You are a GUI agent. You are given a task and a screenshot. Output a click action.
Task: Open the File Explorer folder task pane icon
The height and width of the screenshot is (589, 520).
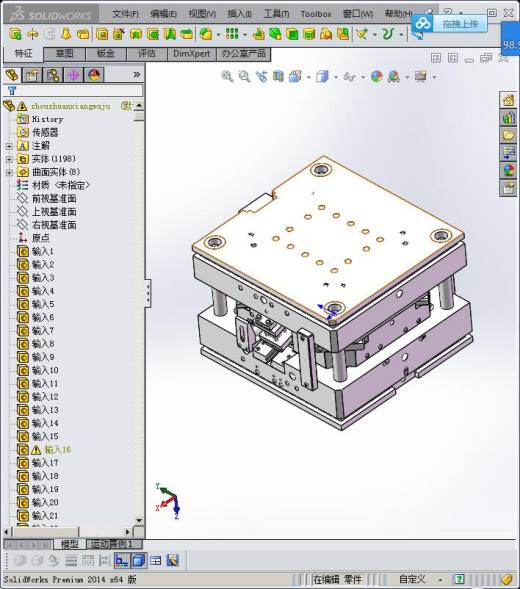point(508,135)
